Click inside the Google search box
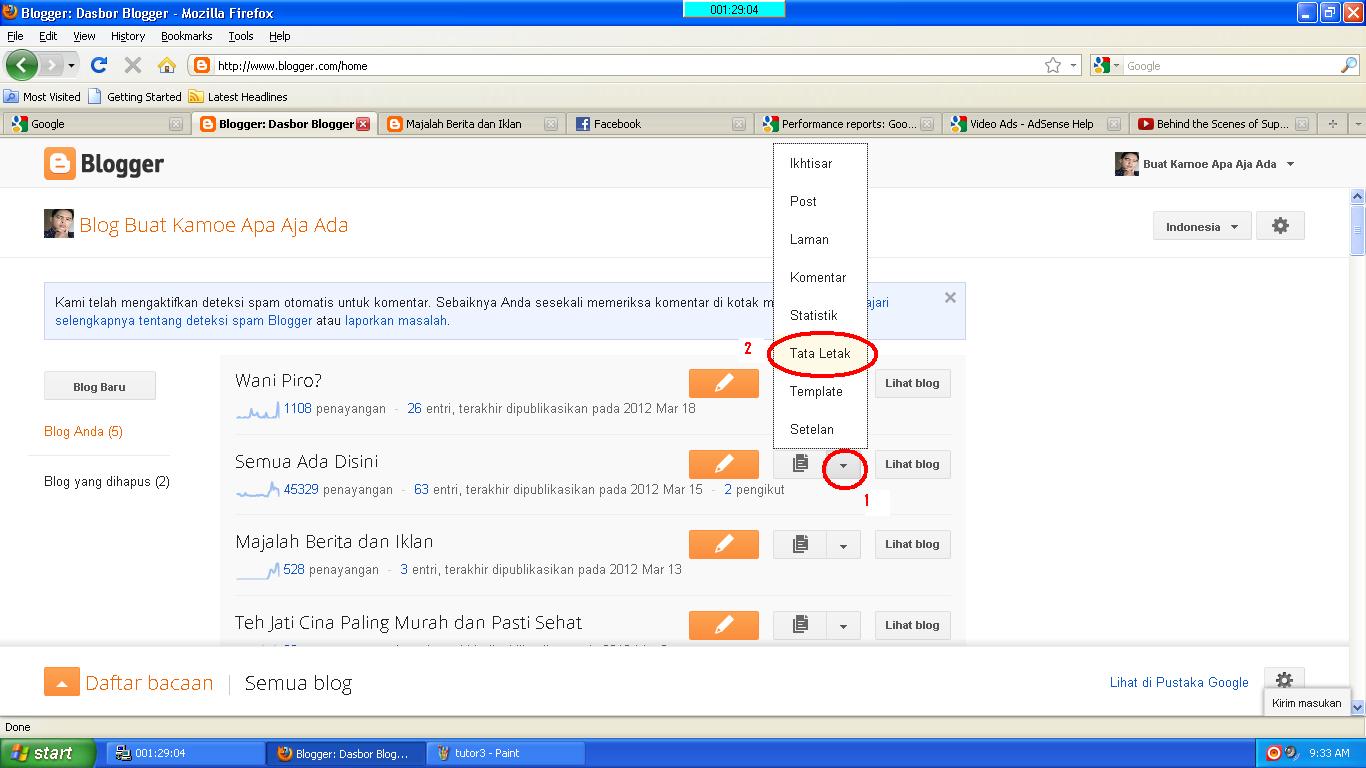1366x768 pixels. [1230, 66]
